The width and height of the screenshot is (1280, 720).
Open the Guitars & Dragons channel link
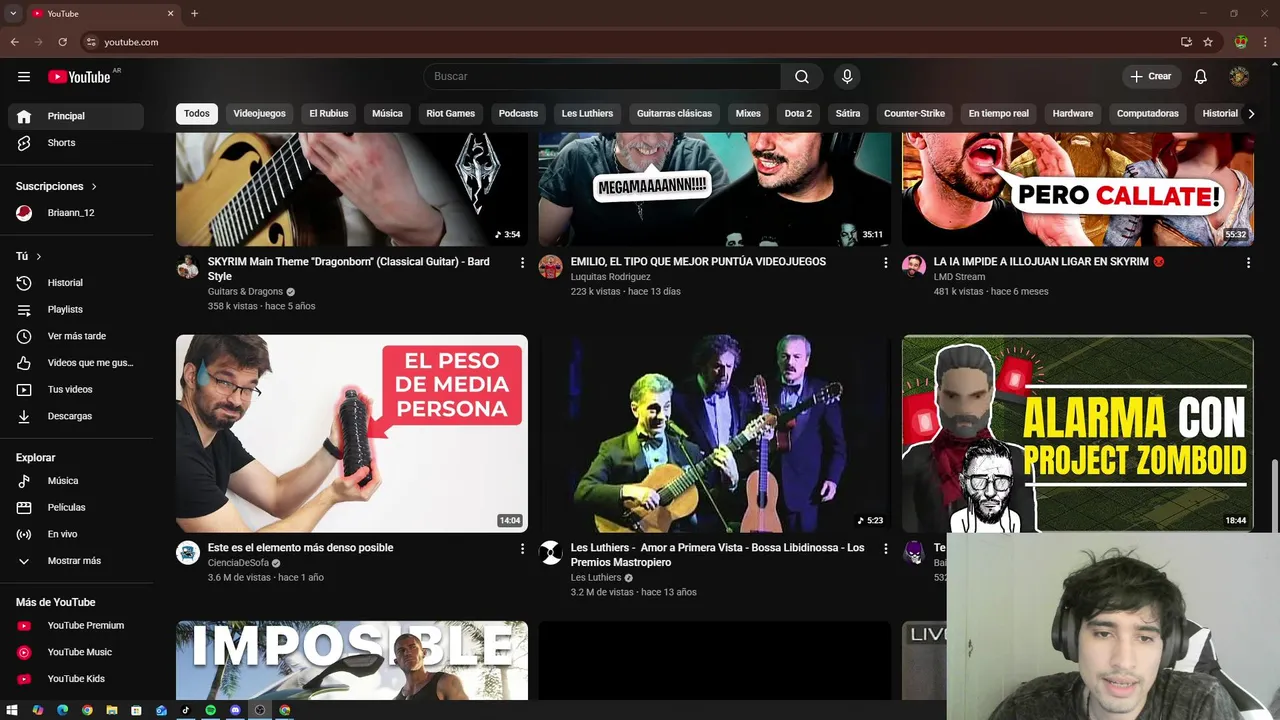click(x=246, y=292)
